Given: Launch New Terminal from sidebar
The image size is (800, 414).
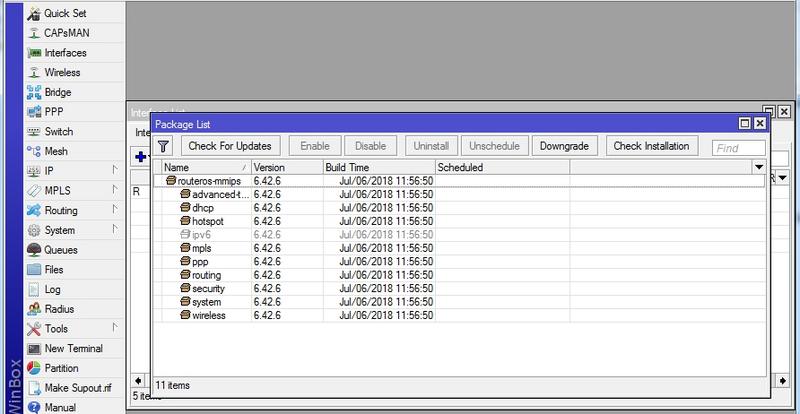Looking at the screenshot, I should click(73, 349).
